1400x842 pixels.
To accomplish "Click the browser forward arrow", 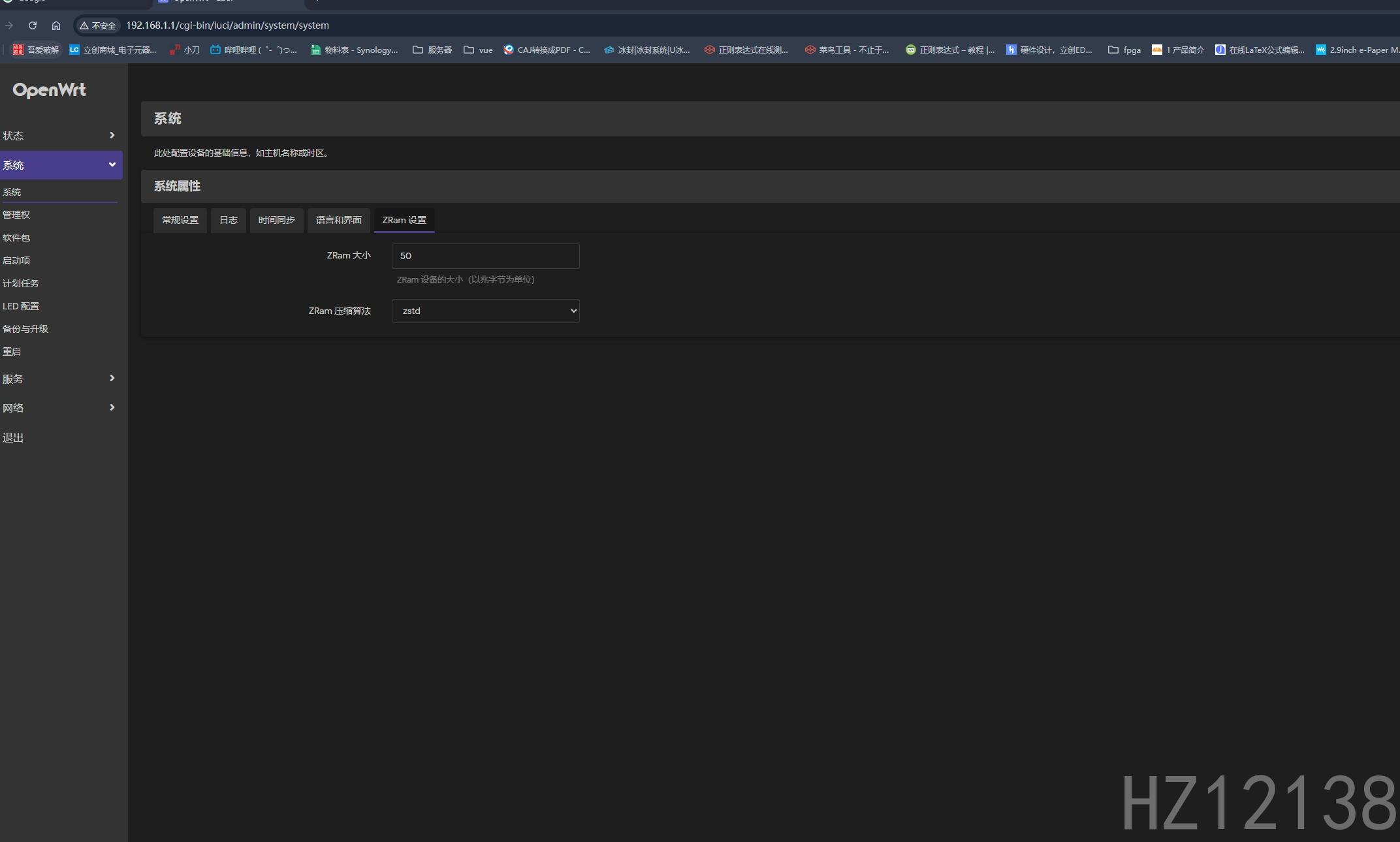I will (9, 25).
